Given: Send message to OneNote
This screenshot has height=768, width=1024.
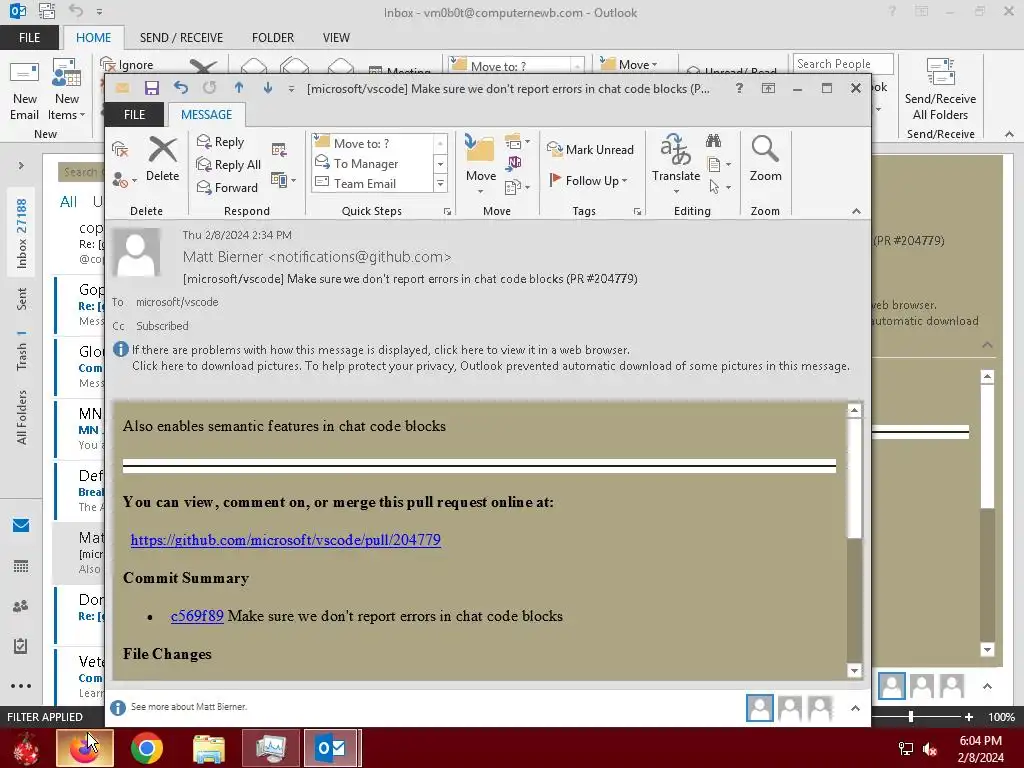Looking at the screenshot, I should [x=514, y=163].
